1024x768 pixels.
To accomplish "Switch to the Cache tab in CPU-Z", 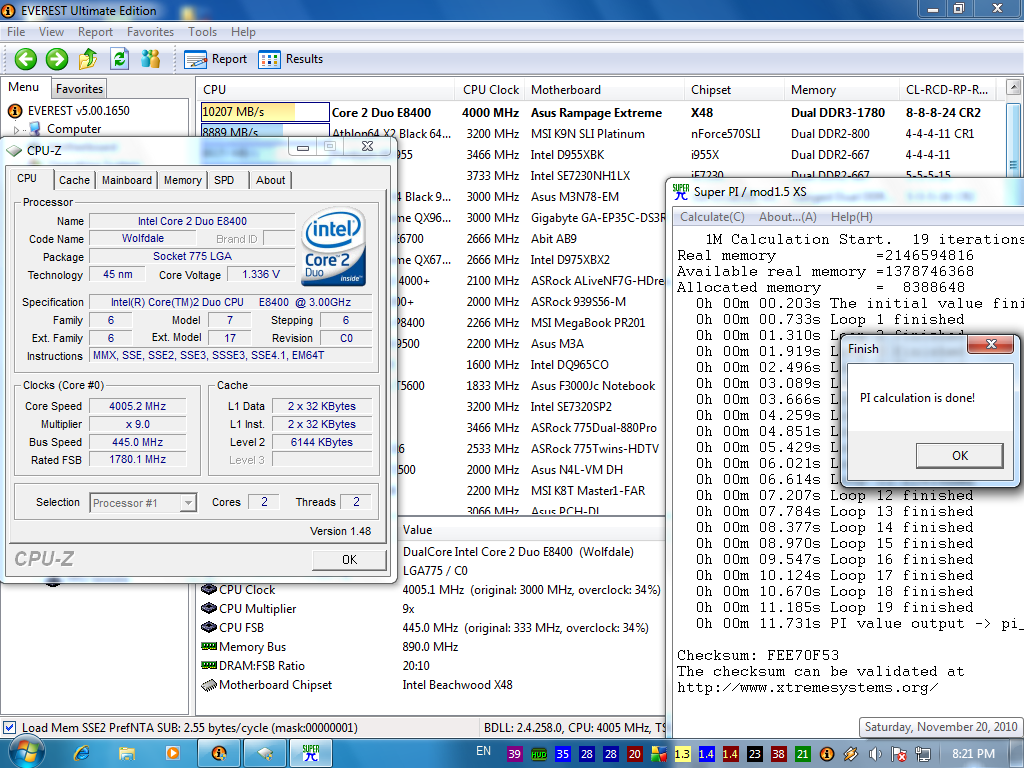I will click(x=74, y=180).
